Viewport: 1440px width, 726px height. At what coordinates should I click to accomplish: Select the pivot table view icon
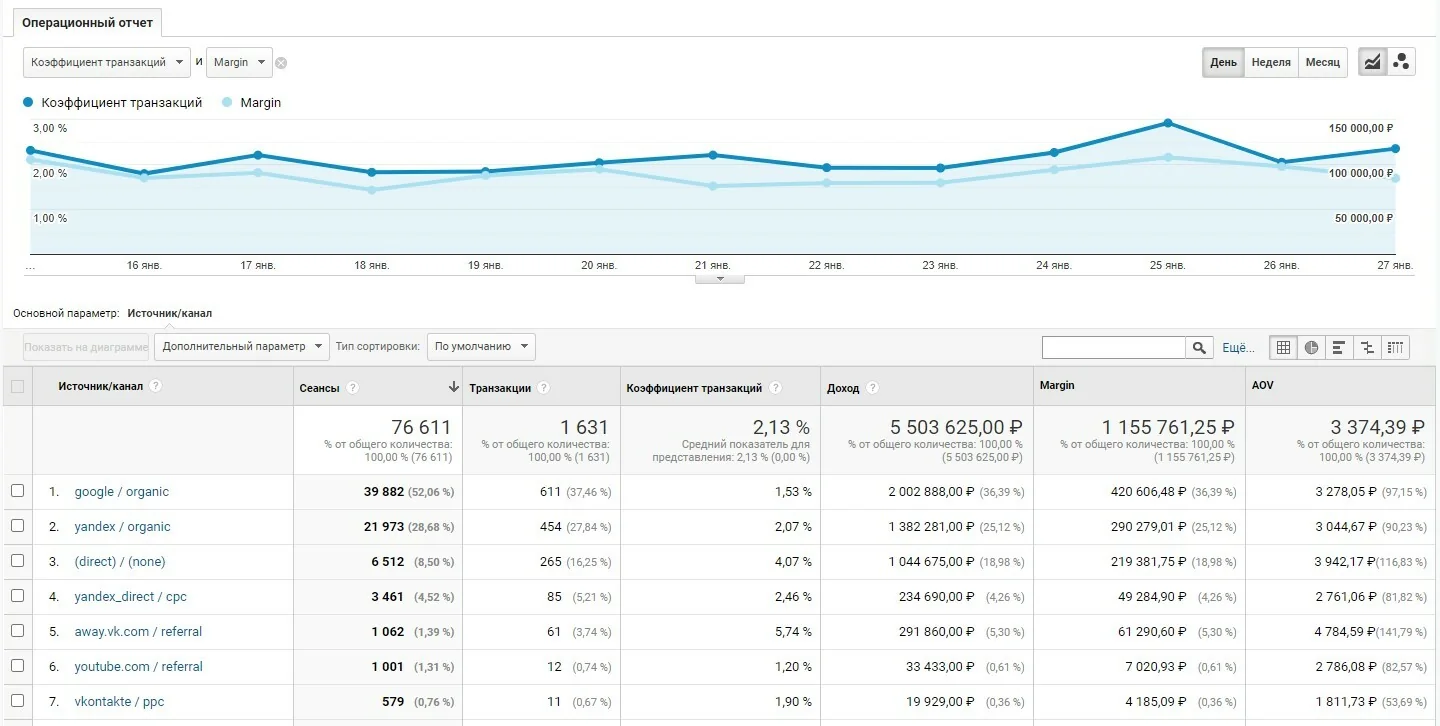click(x=1395, y=347)
